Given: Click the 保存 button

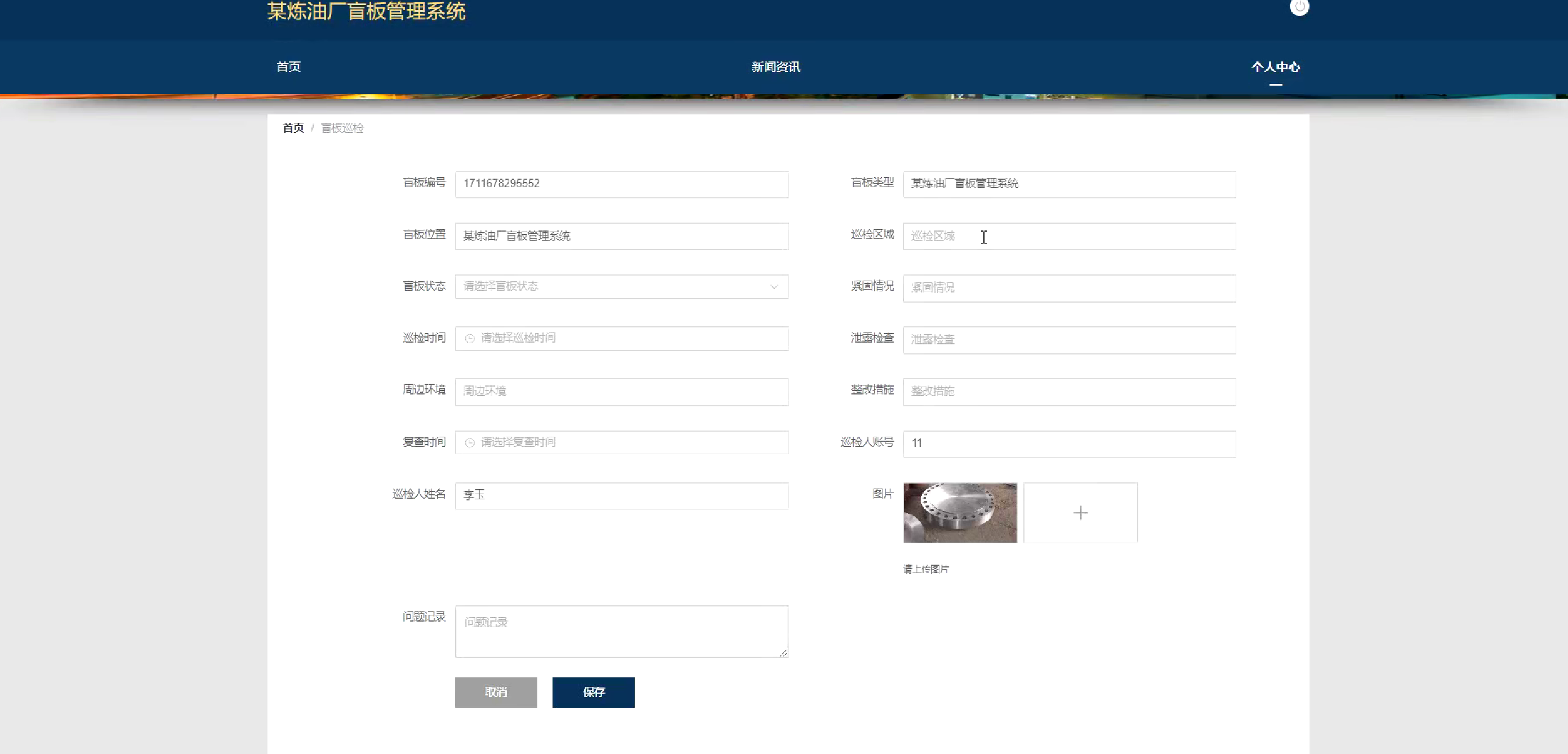Looking at the screenshot, I should [593, 693].
